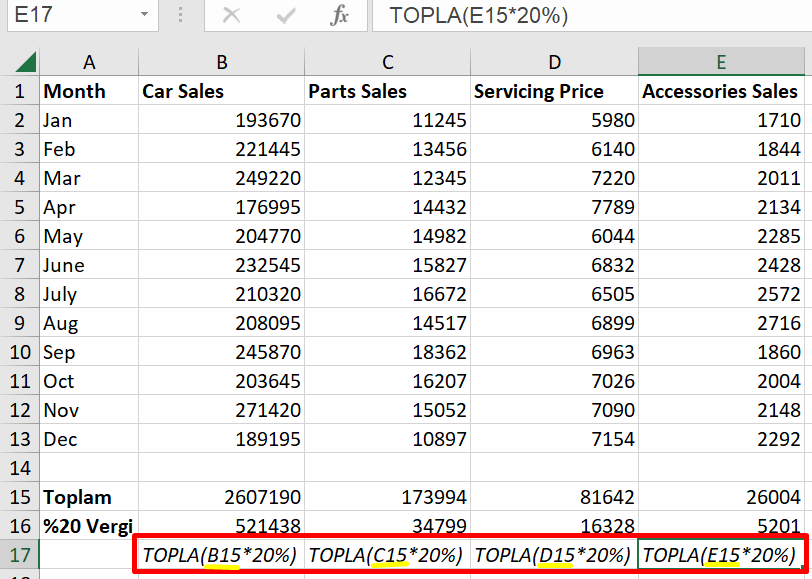The width and height of the screenshot is (812, 579).
Task: Click cell C17 containing TOPLA(C15*20%)
Action: point(387,555)
